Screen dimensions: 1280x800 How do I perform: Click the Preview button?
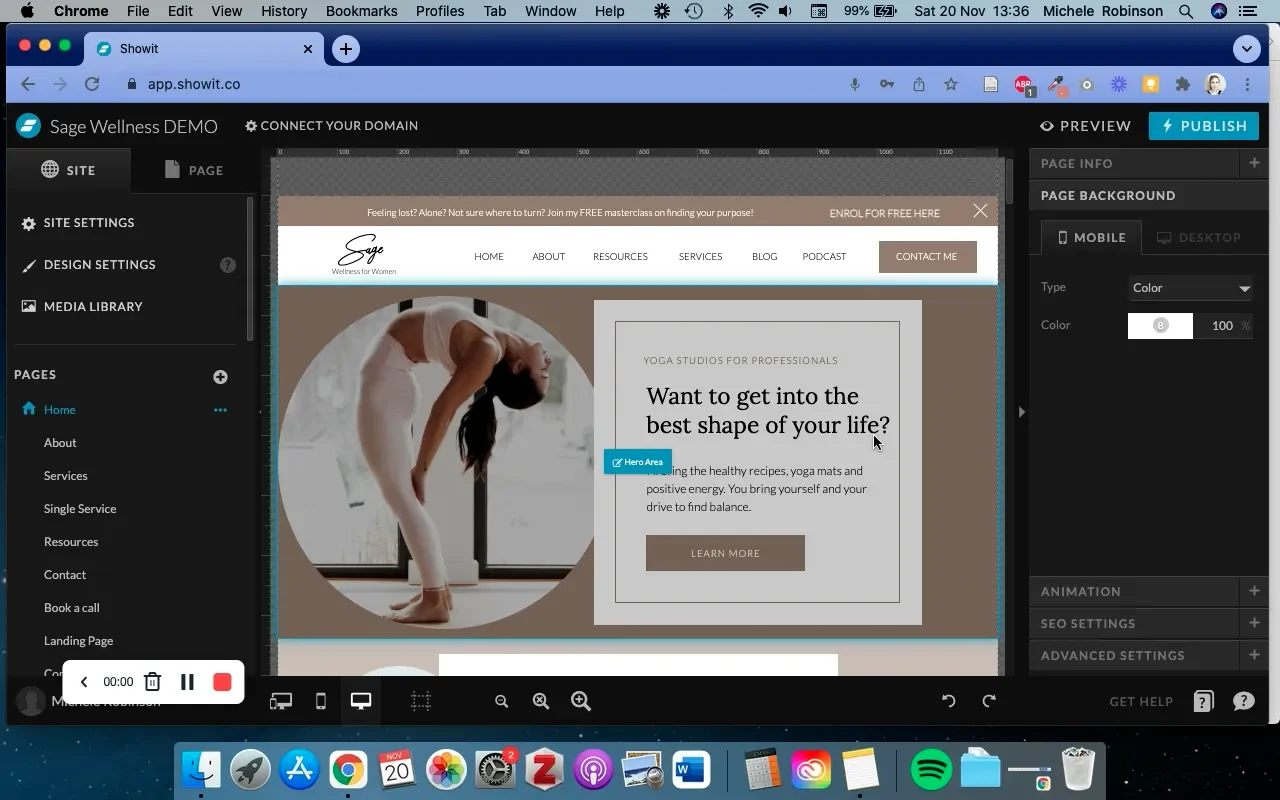coord(1085,126)
